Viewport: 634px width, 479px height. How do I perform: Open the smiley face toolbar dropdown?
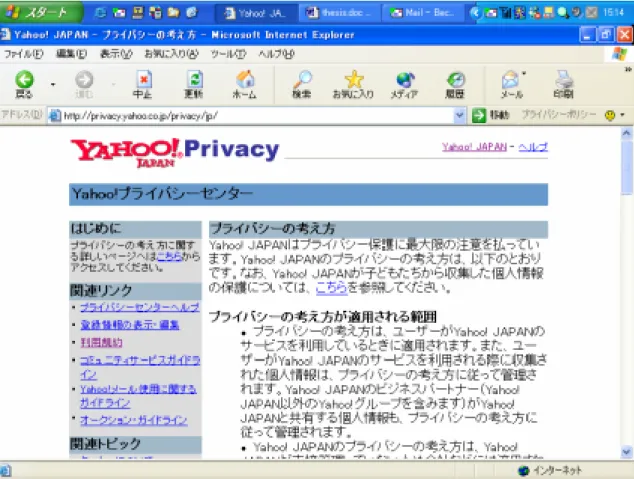click(x=615, y=115)
